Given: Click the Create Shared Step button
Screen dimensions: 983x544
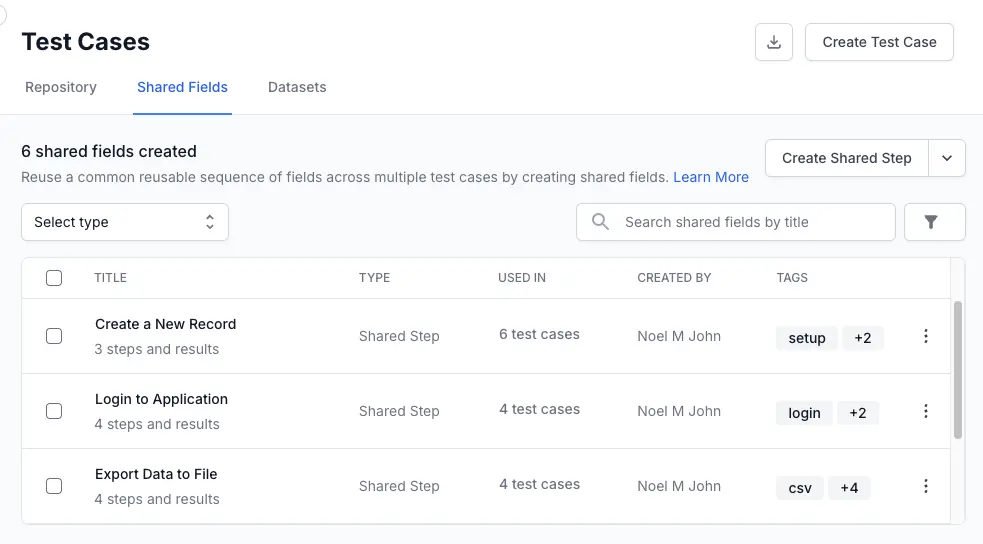Looking at the screenshot, I should click(x=846, y=158).
